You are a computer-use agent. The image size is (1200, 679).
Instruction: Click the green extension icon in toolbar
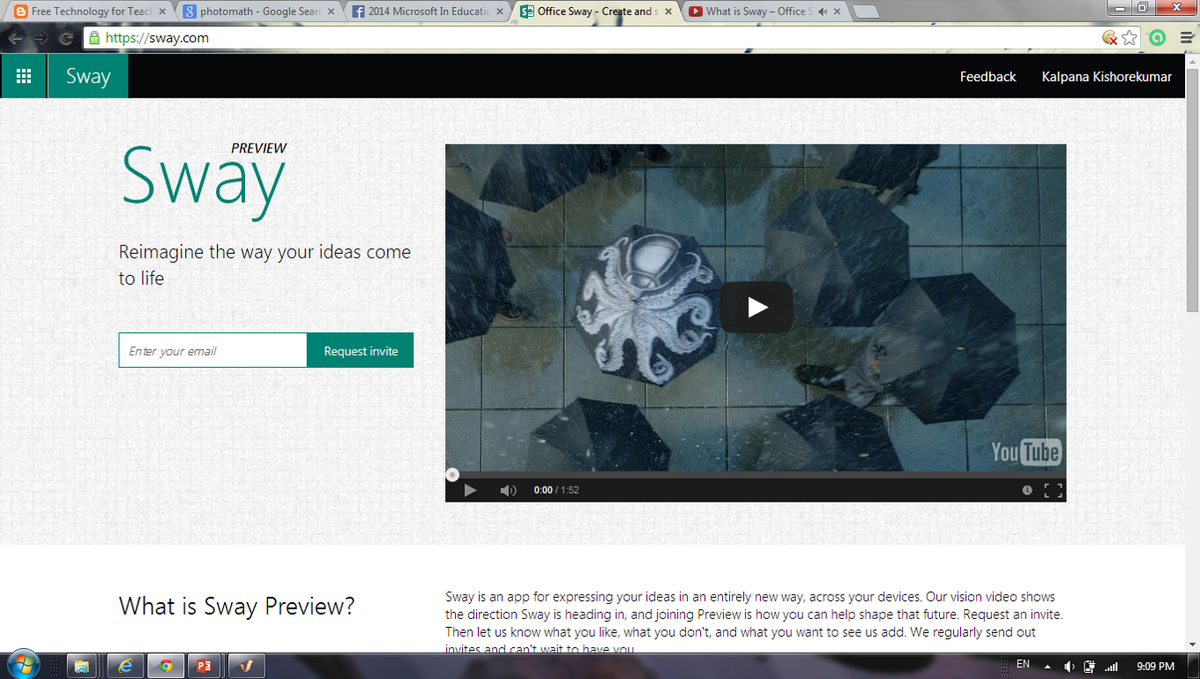pos(1157,38)
